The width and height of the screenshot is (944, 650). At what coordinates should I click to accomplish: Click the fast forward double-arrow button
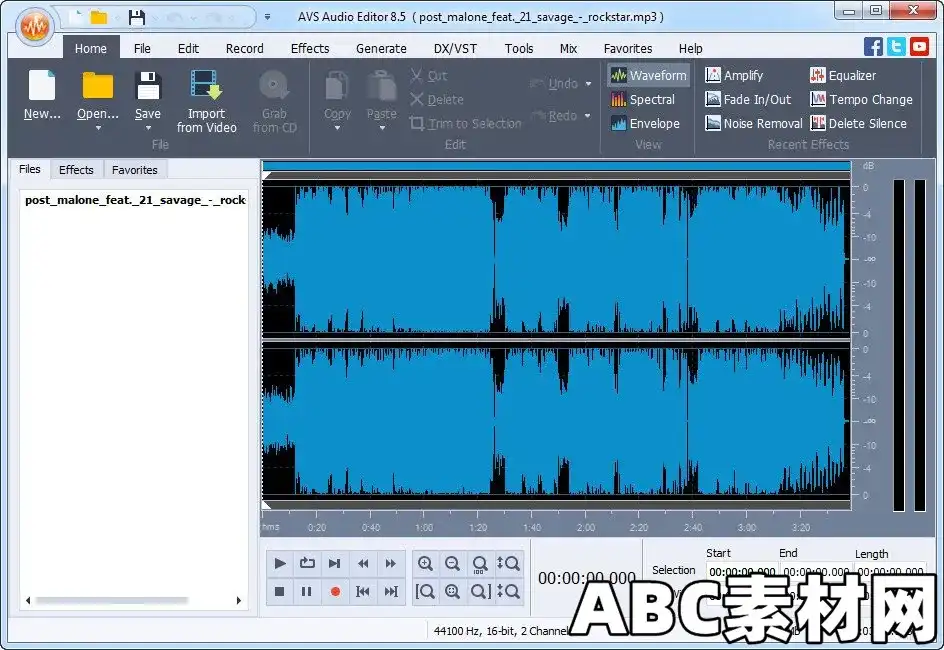[x=391, y=563]
